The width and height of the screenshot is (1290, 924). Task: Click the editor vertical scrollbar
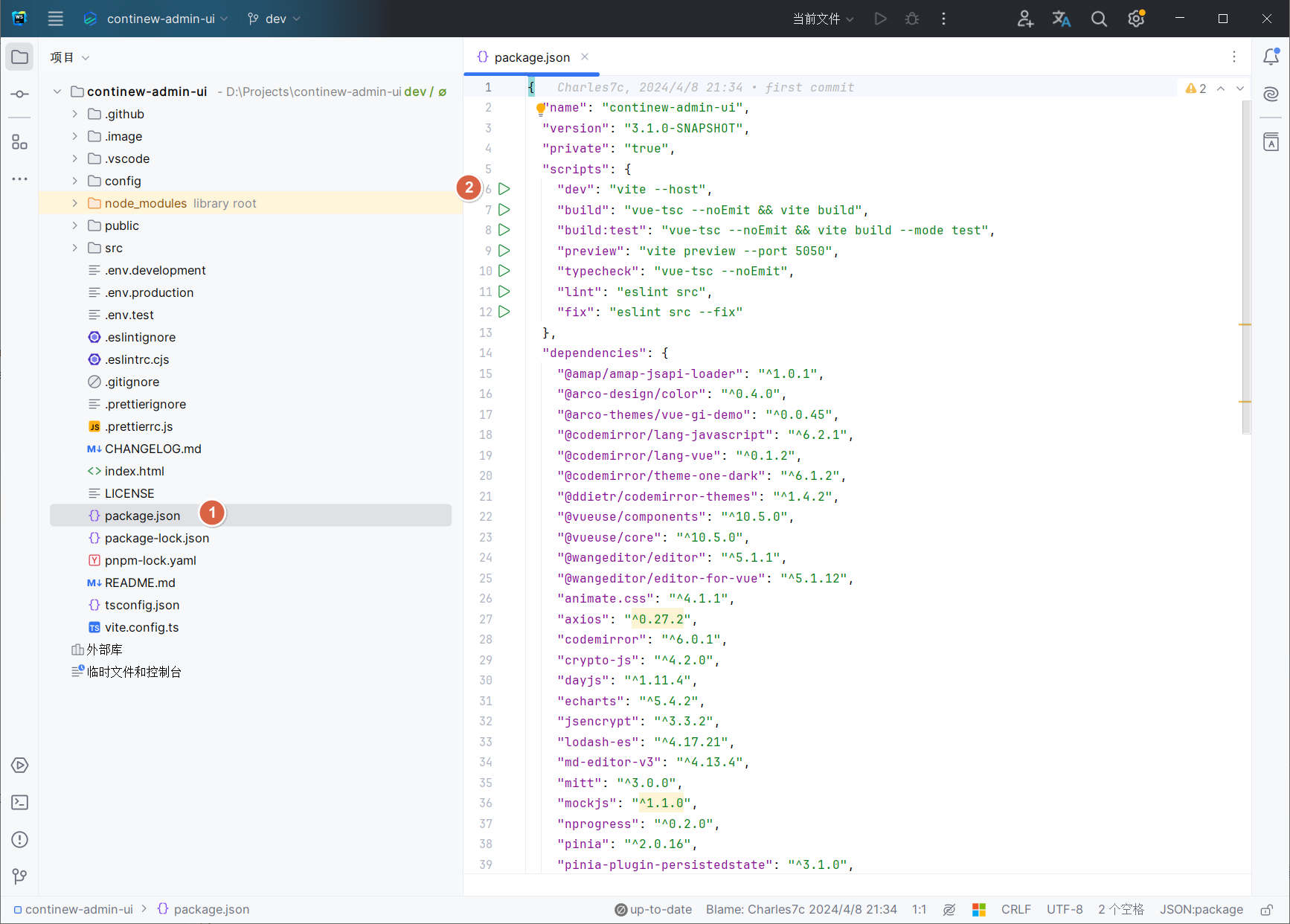[1247, 268]
